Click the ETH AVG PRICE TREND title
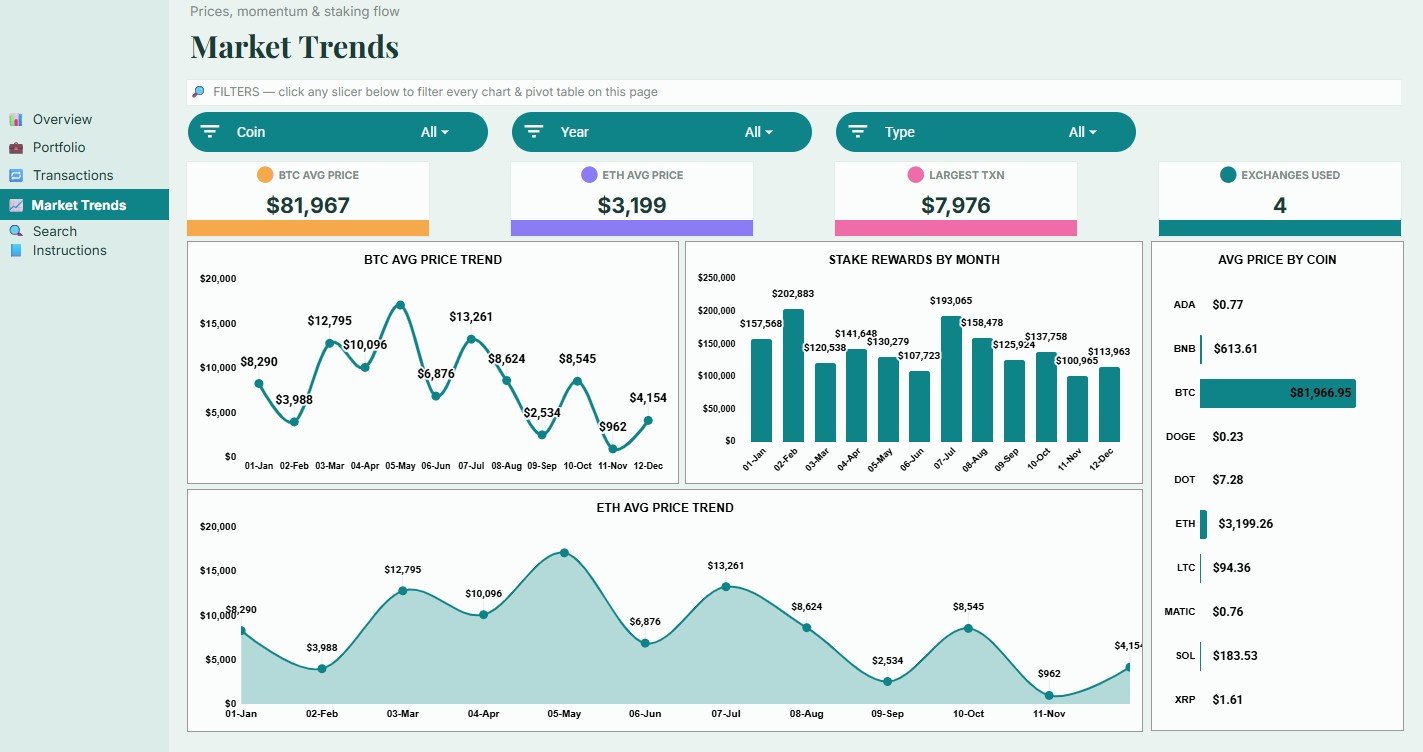Image resolution: width=1423 pixels, height=752 pixels. (x=665, y=508)
